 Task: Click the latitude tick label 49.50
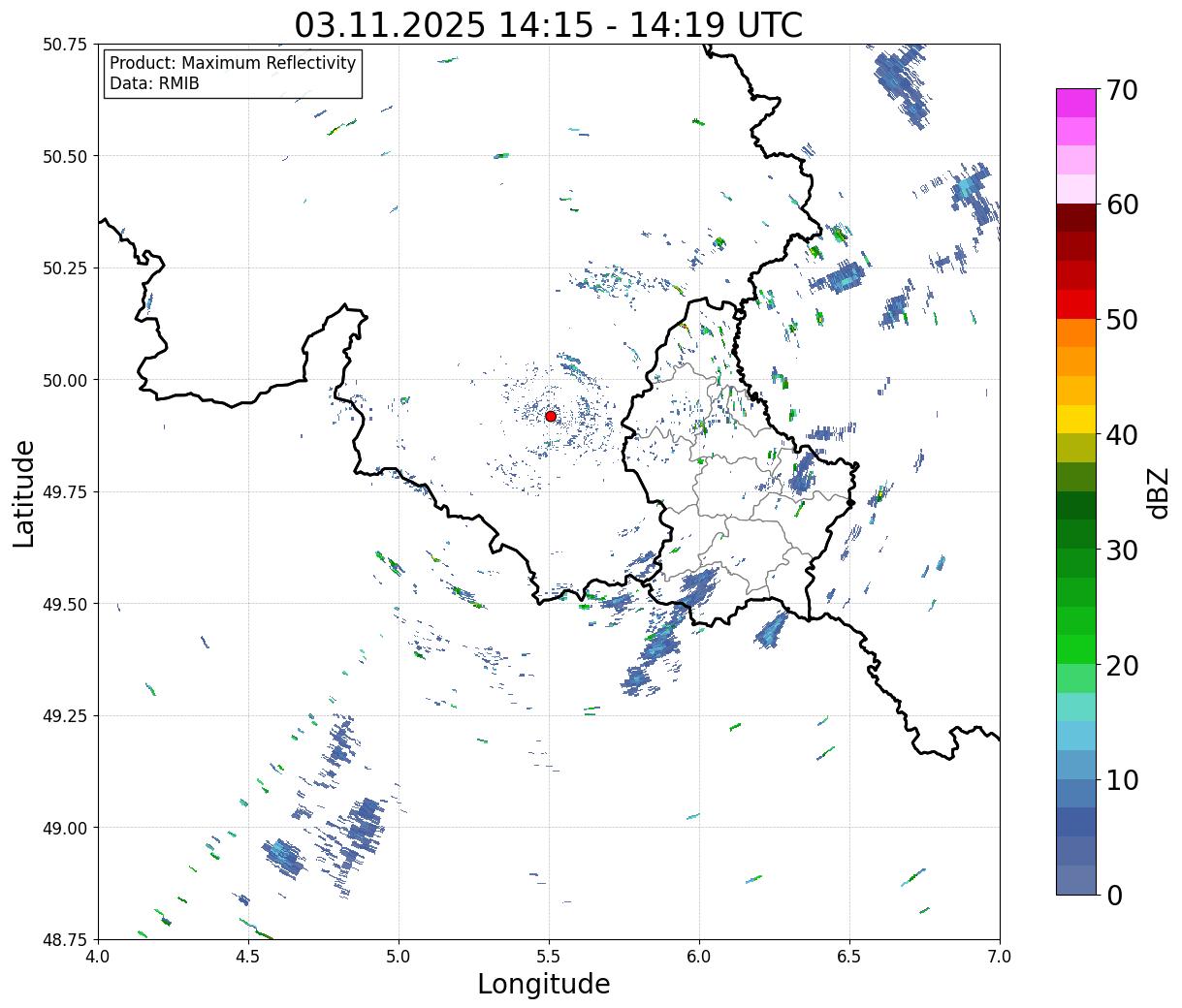coord(65,604)
